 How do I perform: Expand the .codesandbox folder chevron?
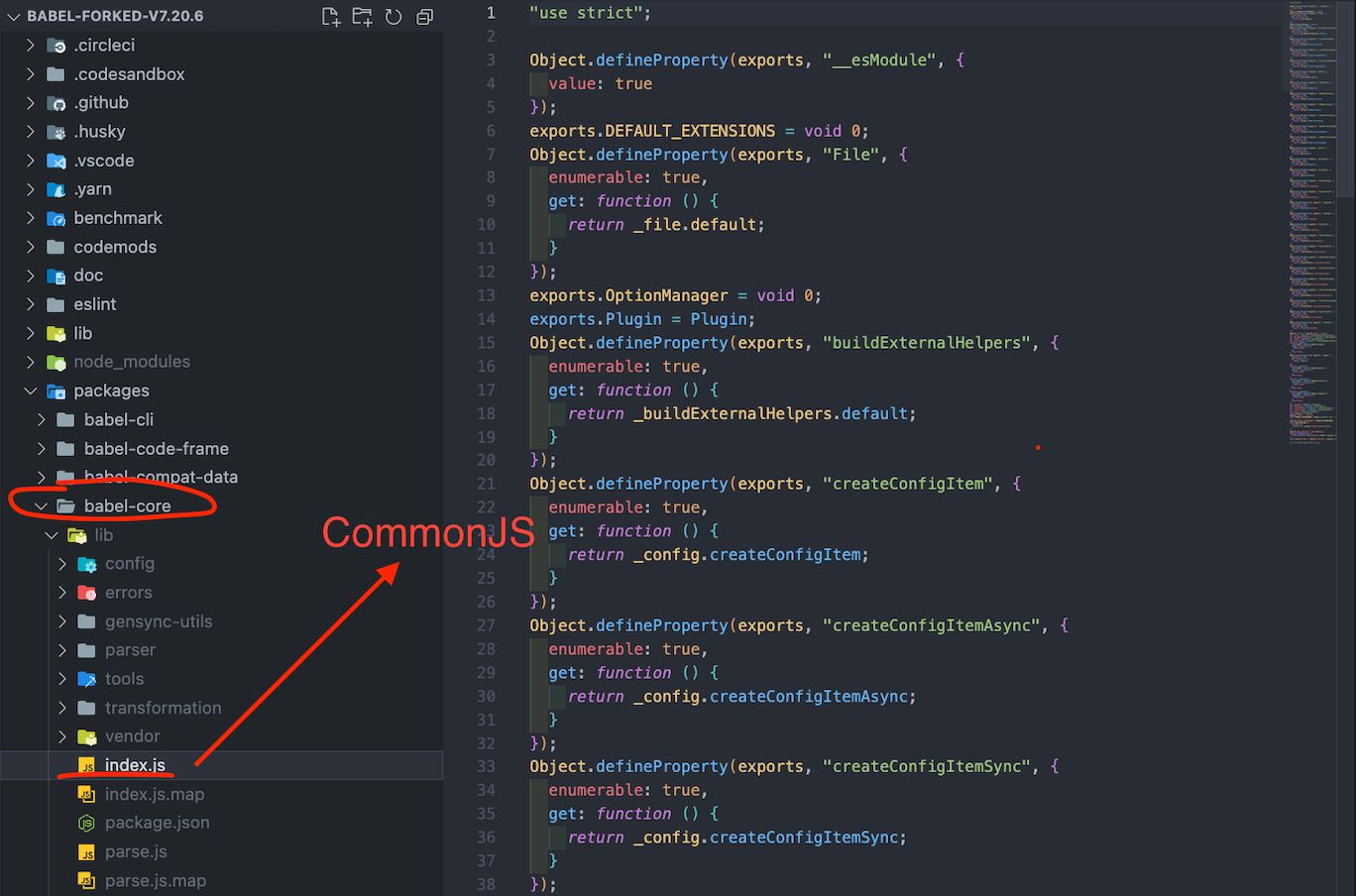tap(30, 74)
